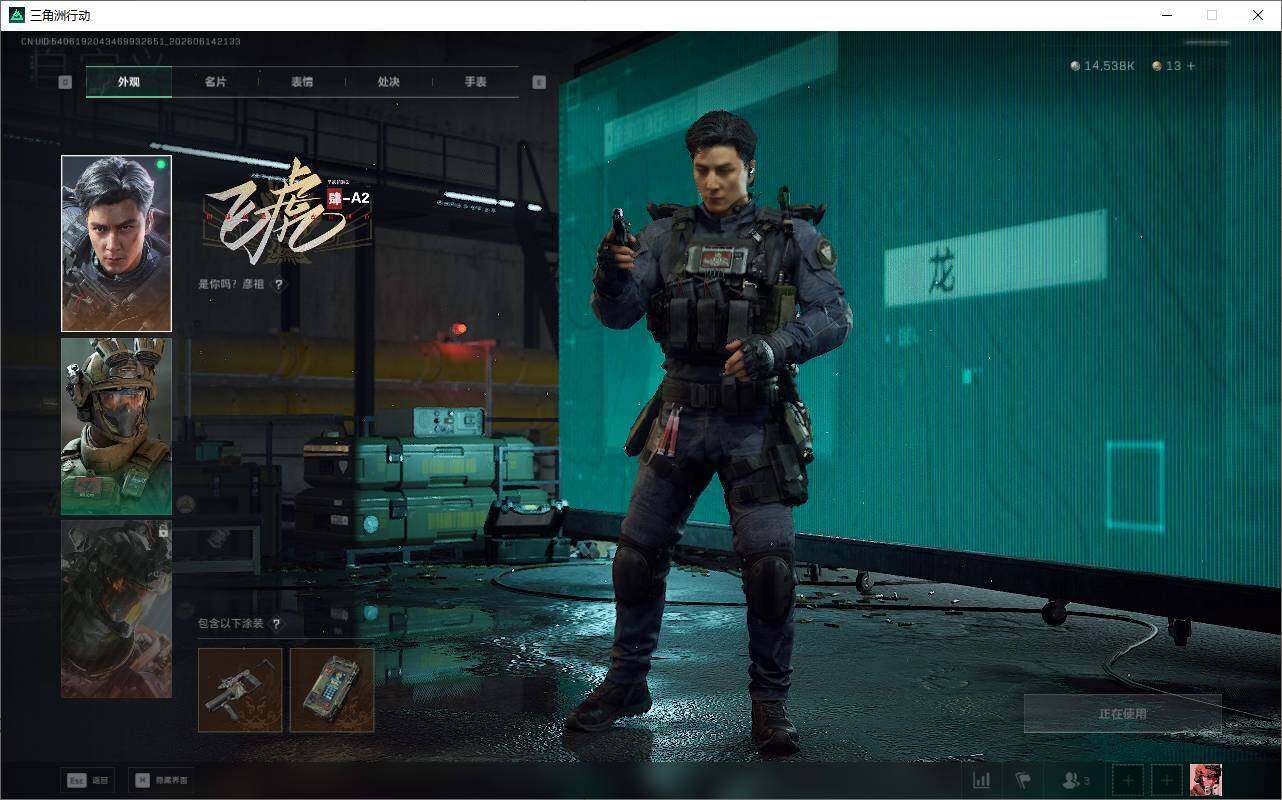Open the 外观 appearance tab
This screenshot has width=1282, height=800.
[x=128, y=82]
